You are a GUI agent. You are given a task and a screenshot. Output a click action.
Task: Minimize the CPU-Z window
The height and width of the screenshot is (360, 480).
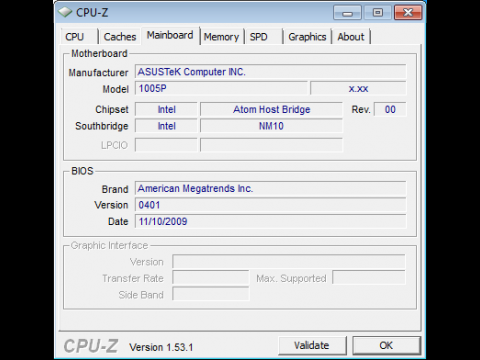pyautogui.click(x=347, y=13)
